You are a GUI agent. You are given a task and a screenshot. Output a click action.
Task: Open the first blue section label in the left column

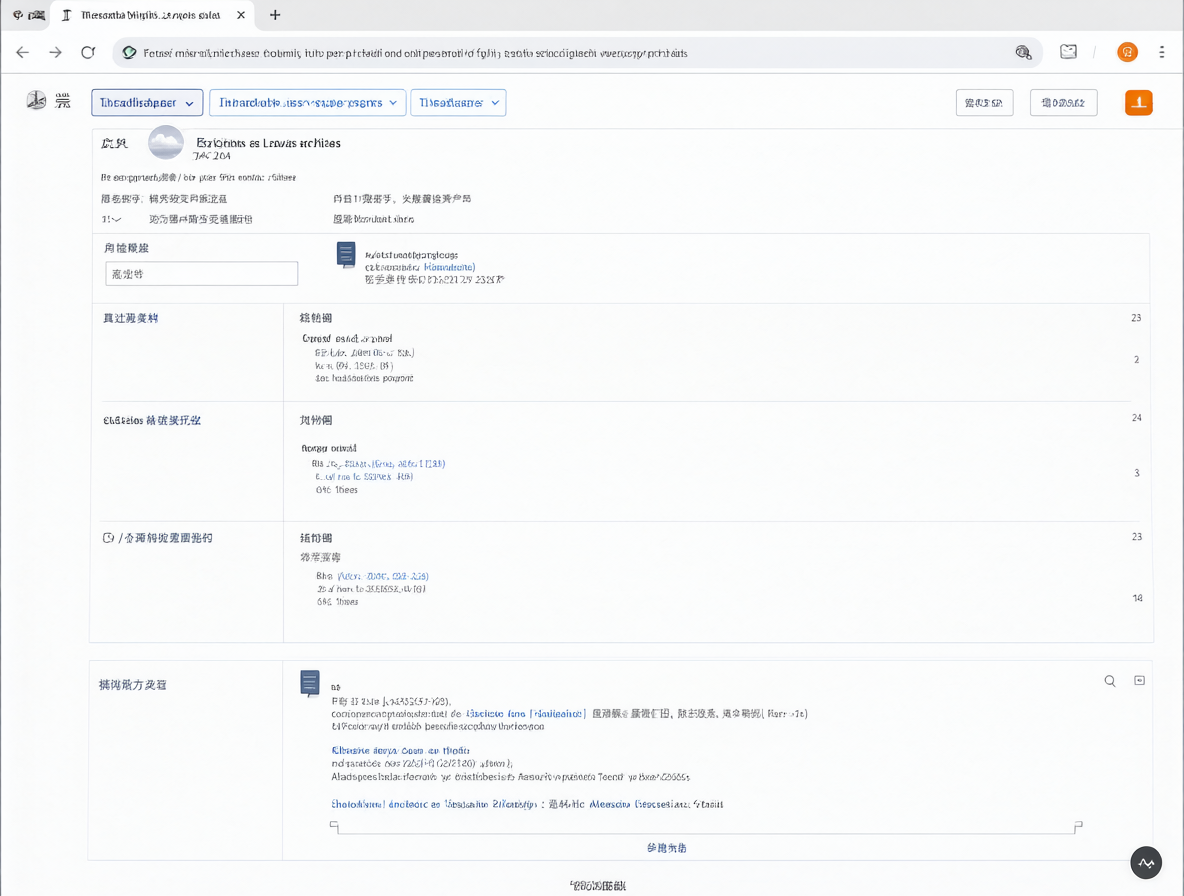[131, 318]
